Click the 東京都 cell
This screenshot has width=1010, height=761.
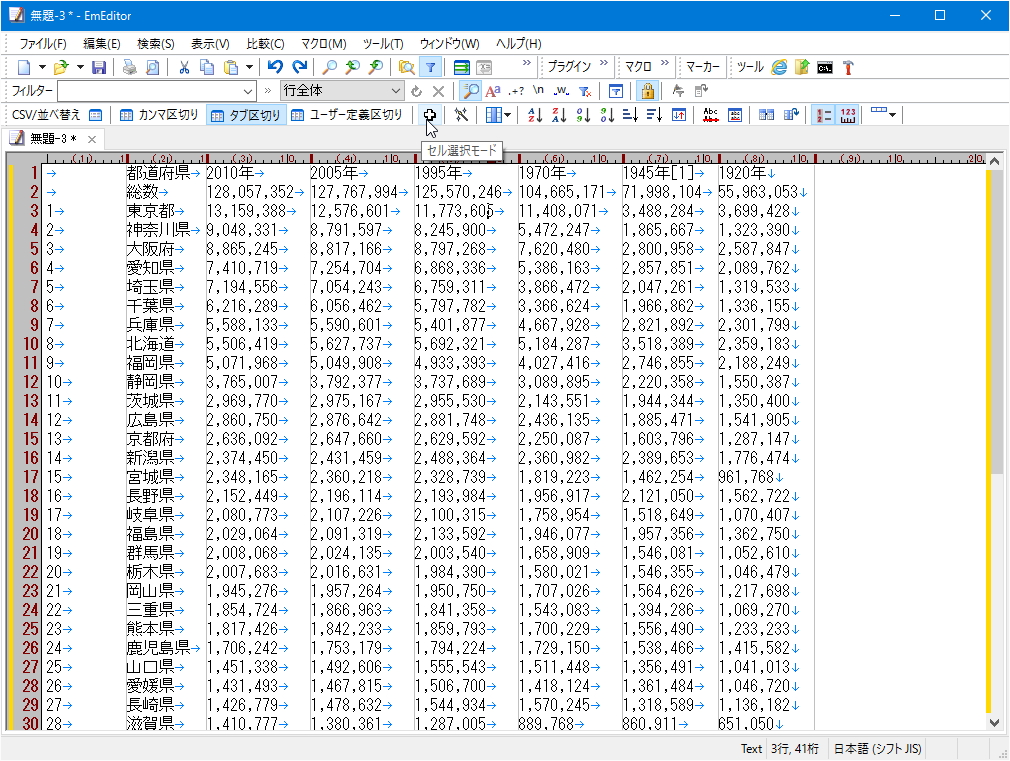[151, 211]
